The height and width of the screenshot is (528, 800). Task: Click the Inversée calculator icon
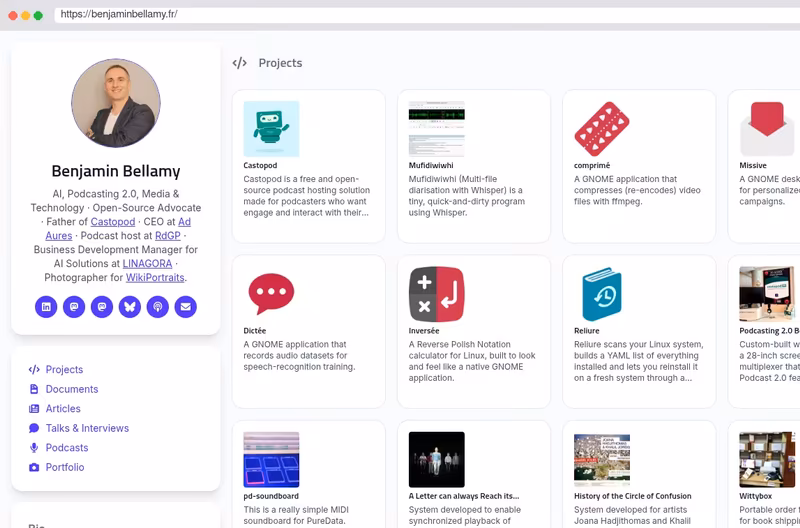437,294
